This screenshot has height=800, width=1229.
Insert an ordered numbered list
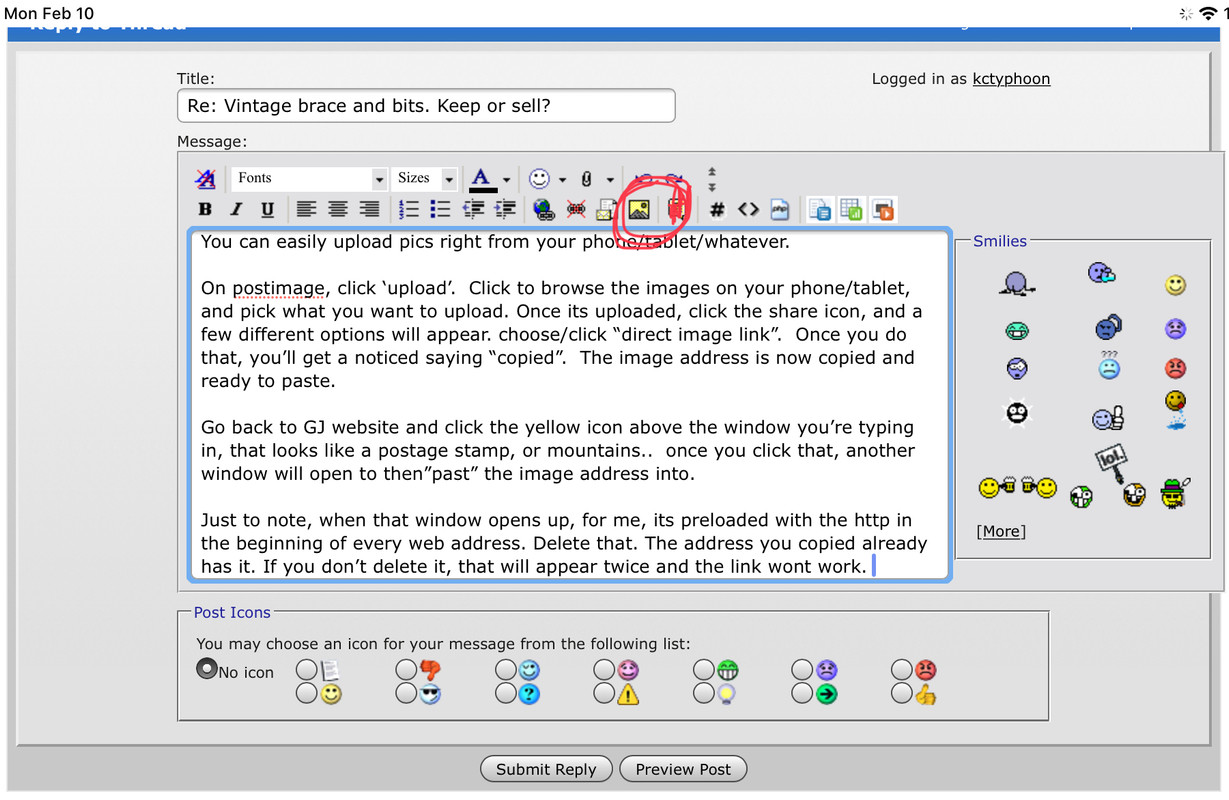click(408, 209)
